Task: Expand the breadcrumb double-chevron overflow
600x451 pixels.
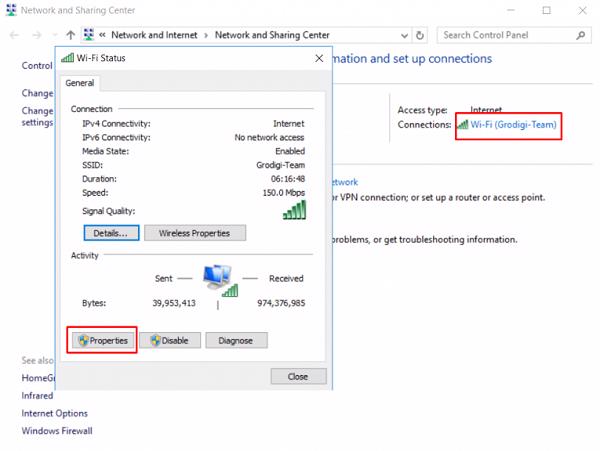Action: (x=103, y=35)
